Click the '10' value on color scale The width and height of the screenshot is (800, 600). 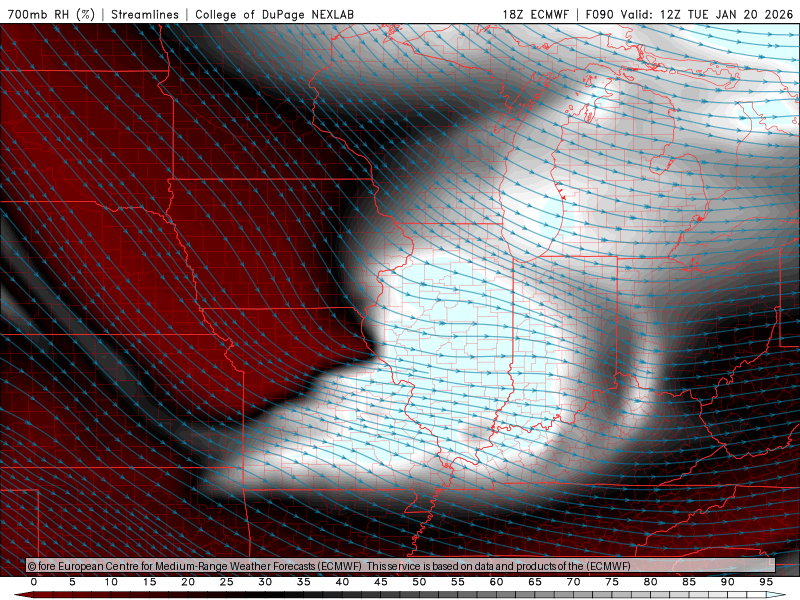click(x=111, y=582)
